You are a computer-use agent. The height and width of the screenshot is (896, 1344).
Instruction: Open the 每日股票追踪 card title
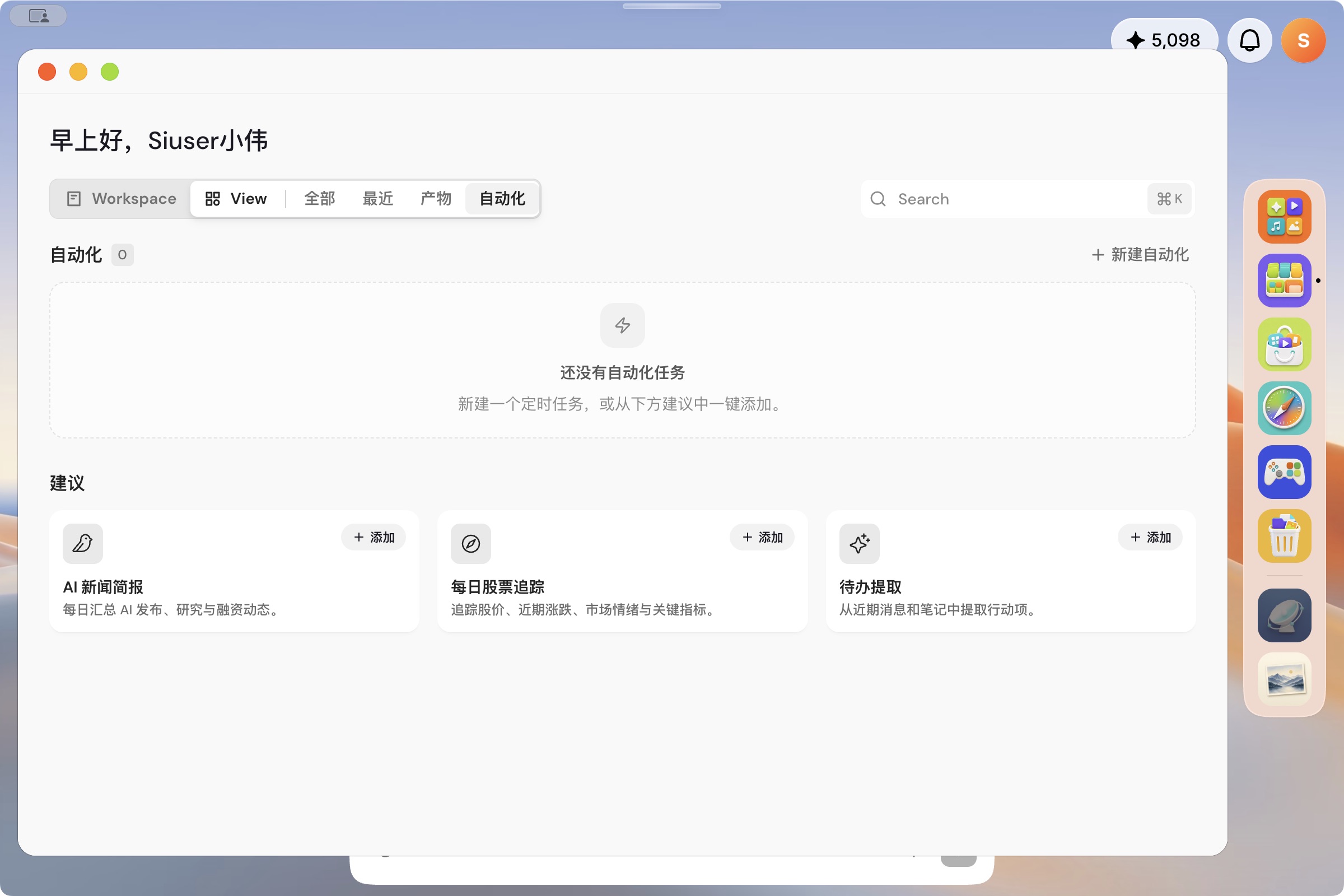497,587
